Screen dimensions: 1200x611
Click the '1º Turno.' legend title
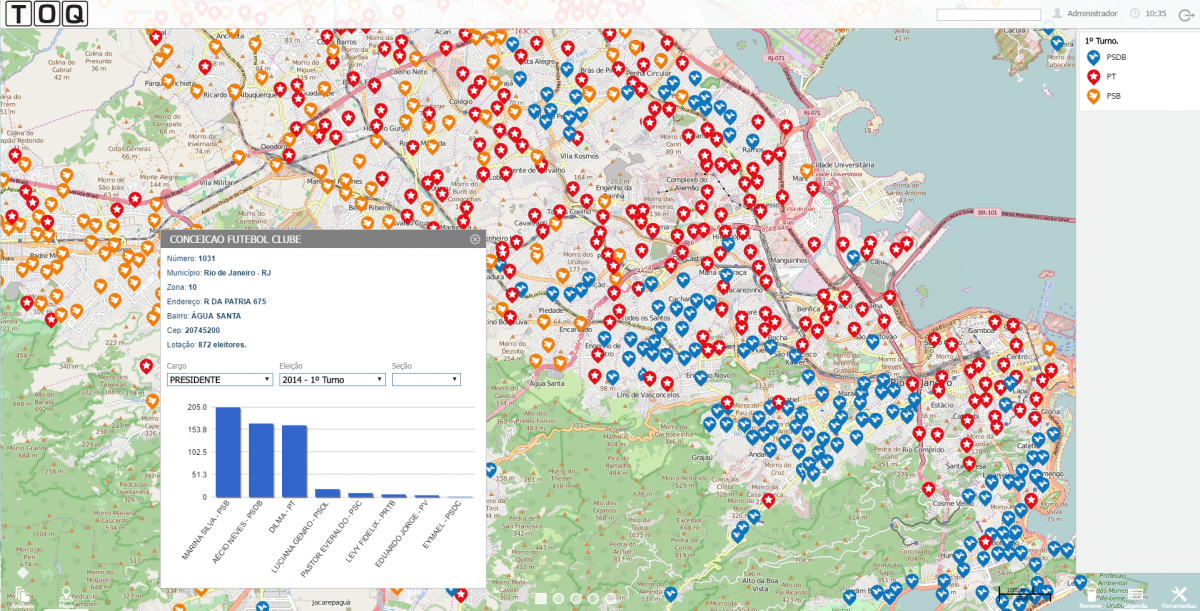(x=1102, y=41)
